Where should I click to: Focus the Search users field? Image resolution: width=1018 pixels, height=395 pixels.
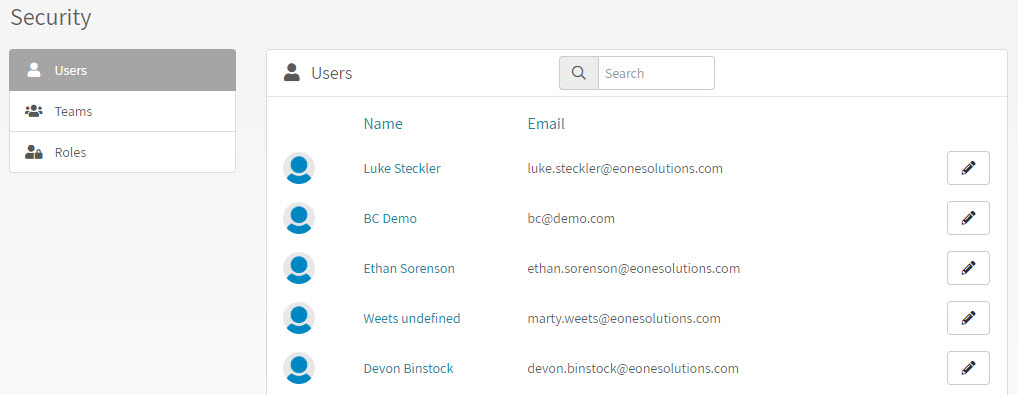(656, 73)
